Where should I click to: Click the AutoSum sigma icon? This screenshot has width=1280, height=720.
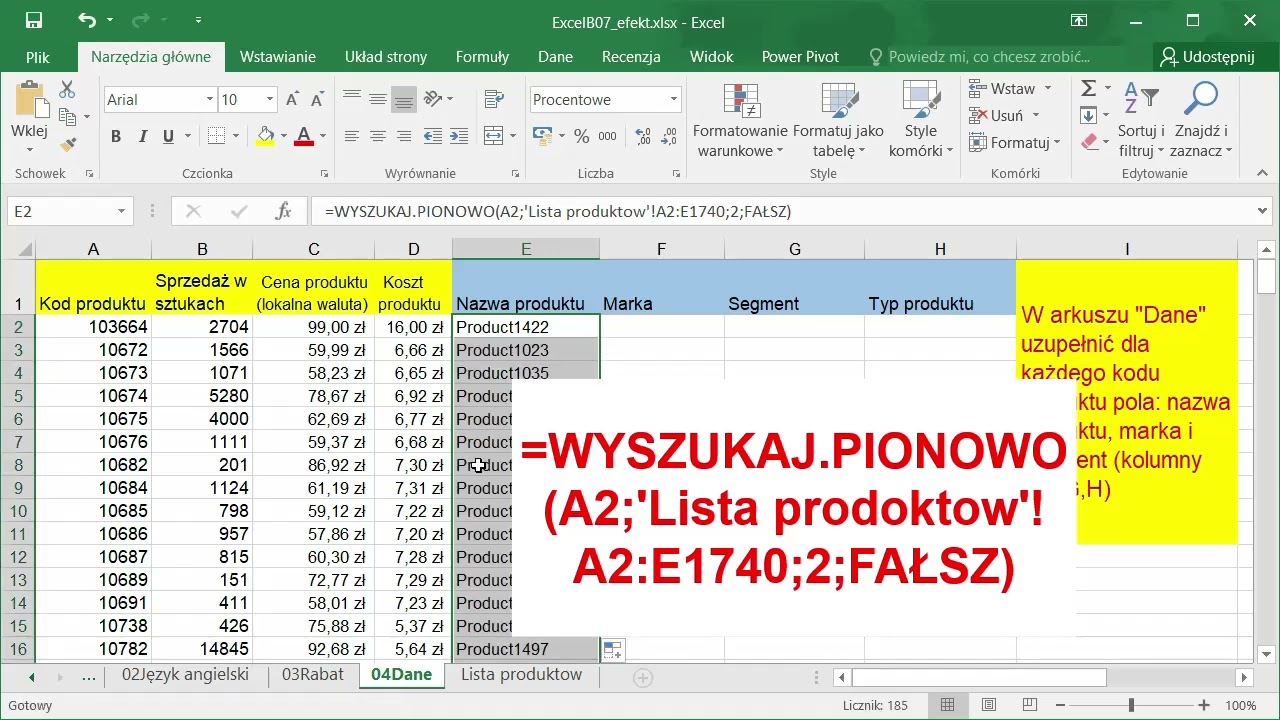(1090, 89)
